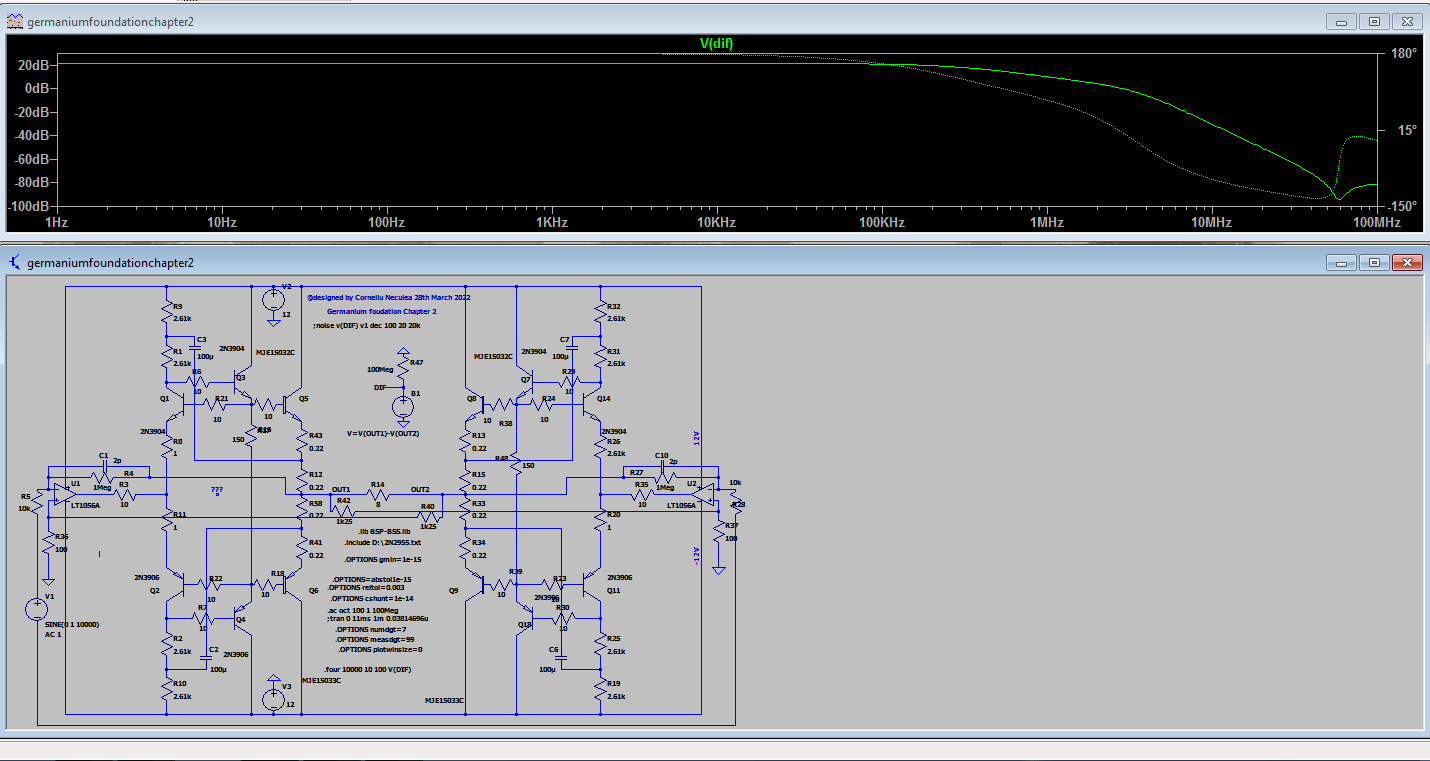
Task: Select capacitor C6 (100µ)
Action: click(x=560, y=659)
